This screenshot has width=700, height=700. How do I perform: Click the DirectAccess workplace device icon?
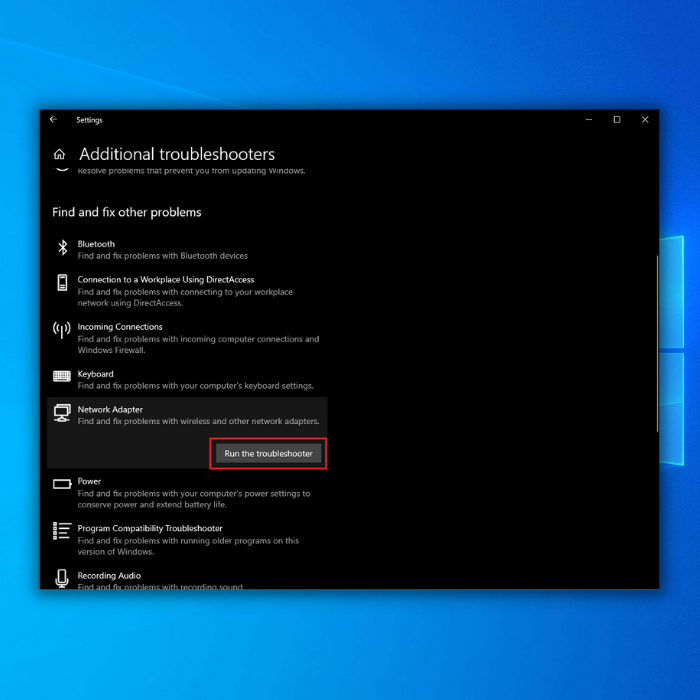click(x=62, y=283)
